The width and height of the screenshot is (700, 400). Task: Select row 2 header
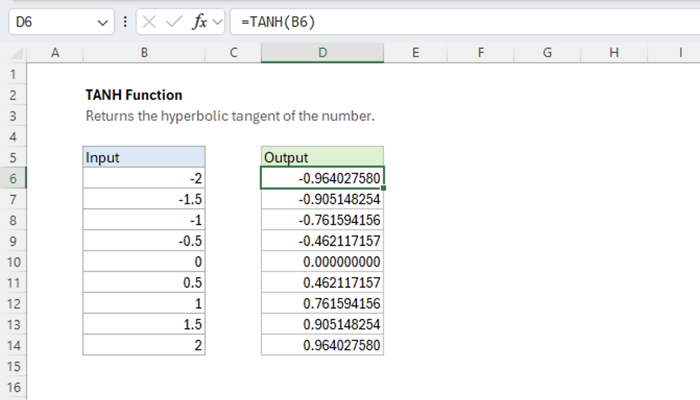[x=13, y=95]
